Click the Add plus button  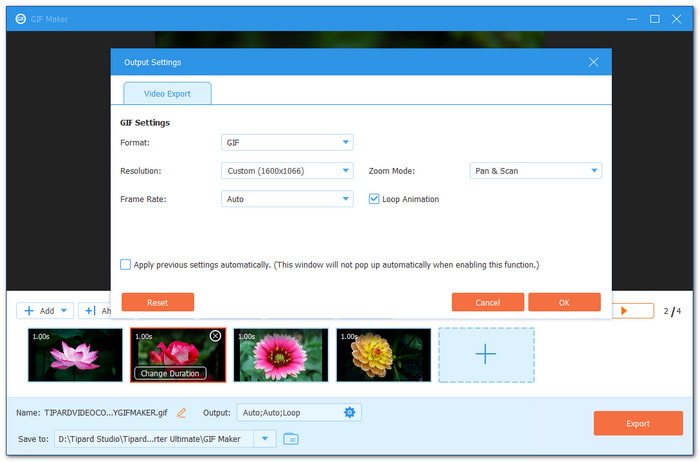point(39,311)
